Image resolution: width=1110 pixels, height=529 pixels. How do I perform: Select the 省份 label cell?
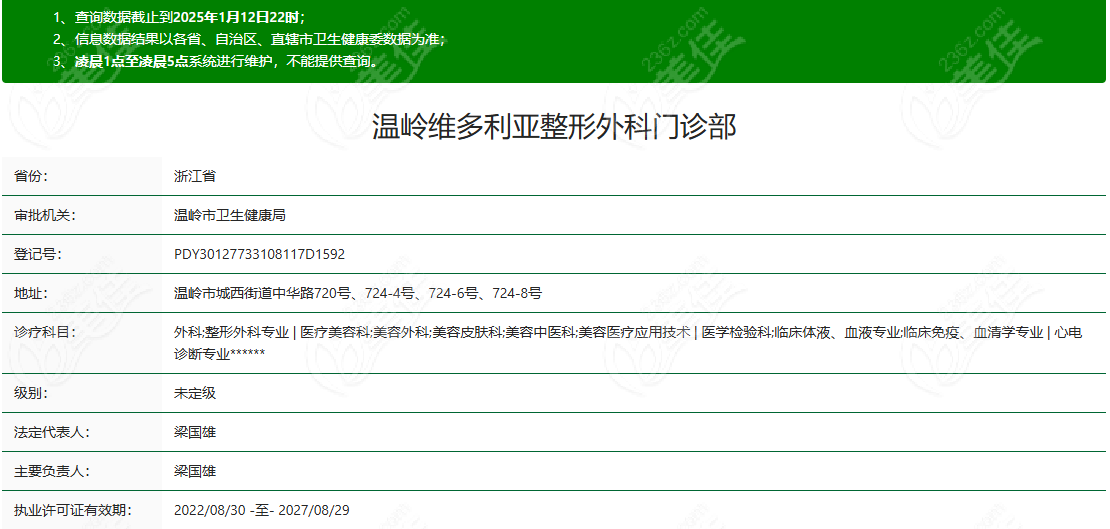pos(82,176)
